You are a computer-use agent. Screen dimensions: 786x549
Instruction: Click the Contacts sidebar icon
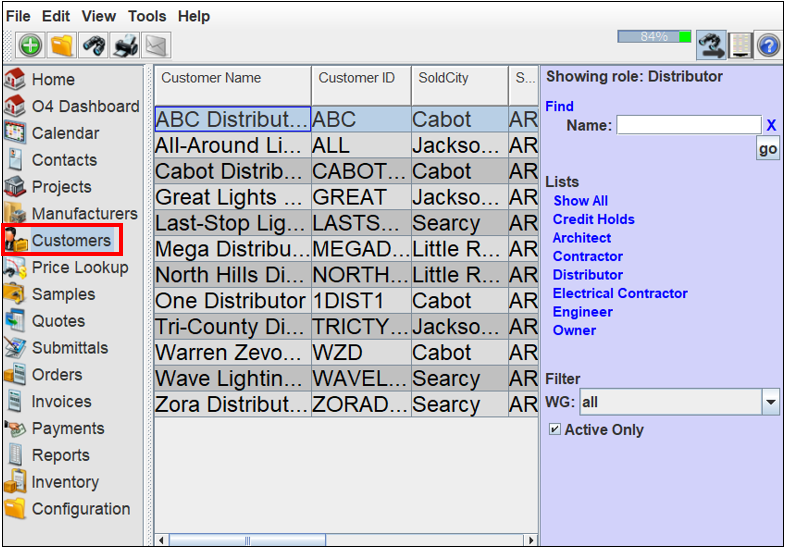15,159
